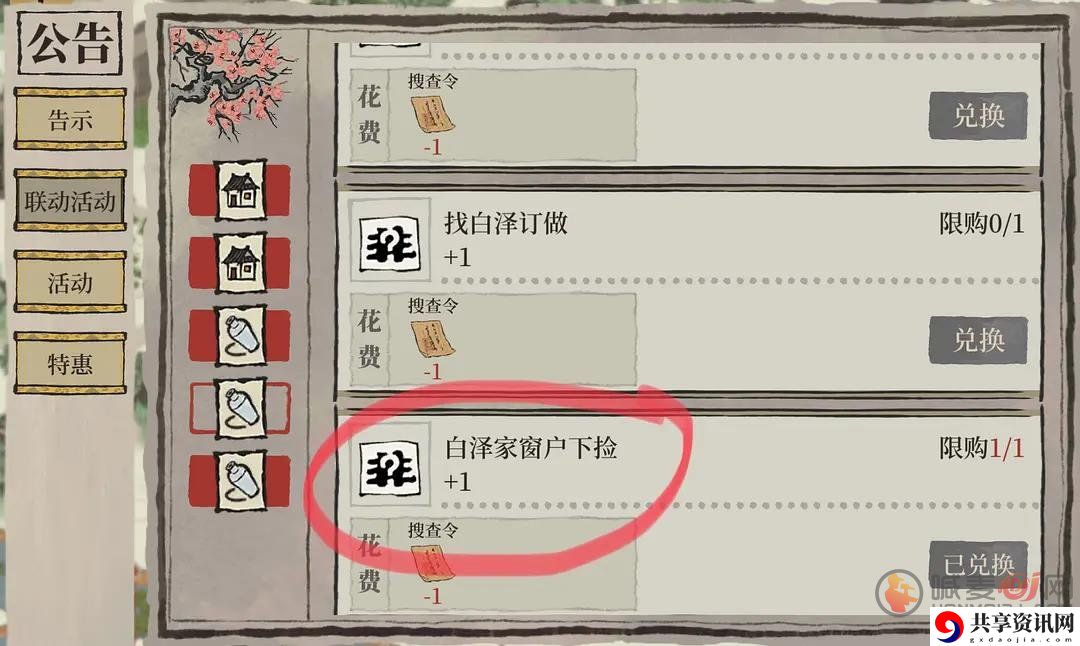This screenshot has height=646, width=1080.
Task: Tap the 搜查令 scroll under 找白泽订做
Action: (433, 340)
